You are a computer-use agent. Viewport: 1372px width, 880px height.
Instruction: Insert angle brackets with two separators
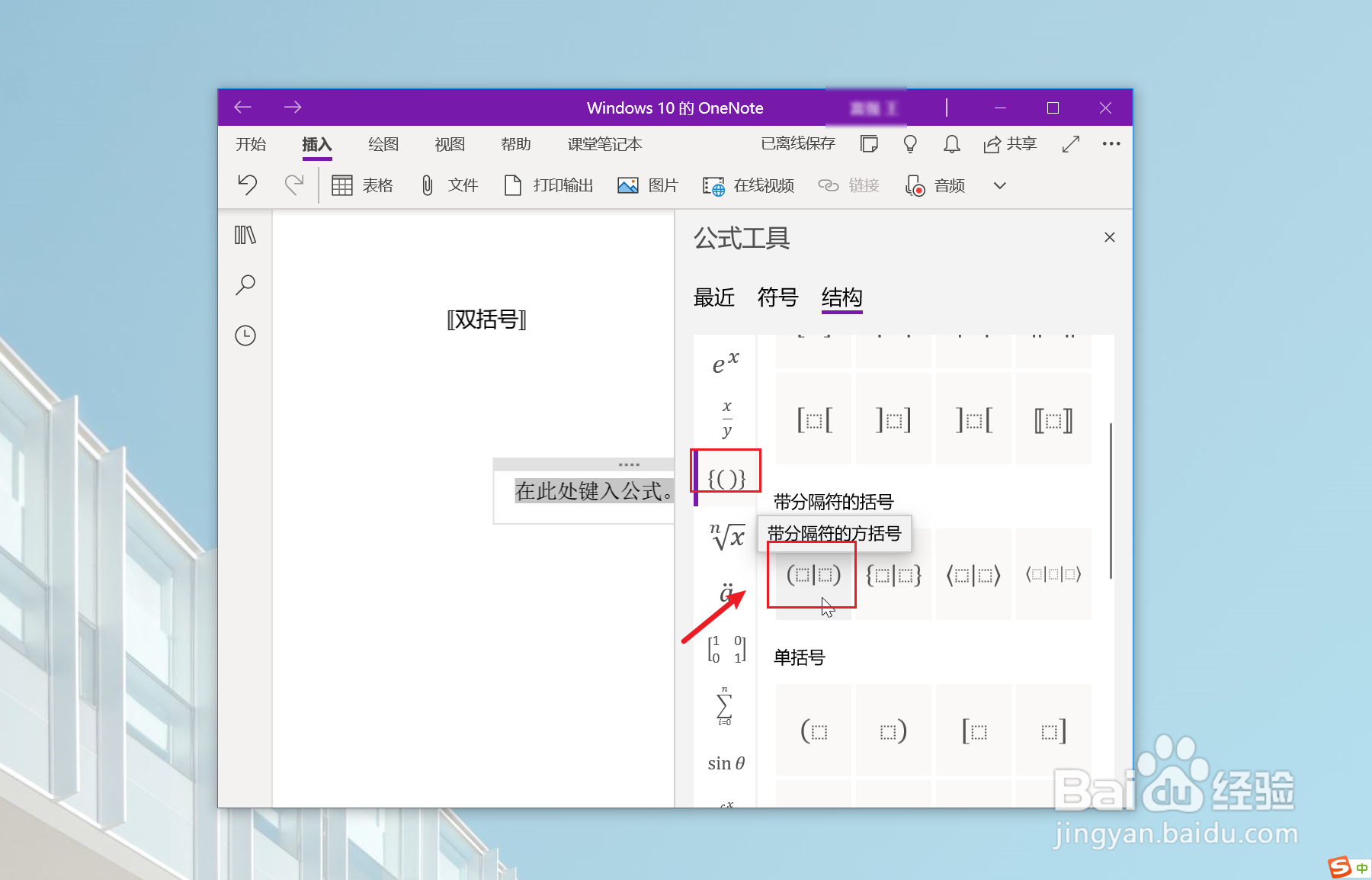(1053, 575)
